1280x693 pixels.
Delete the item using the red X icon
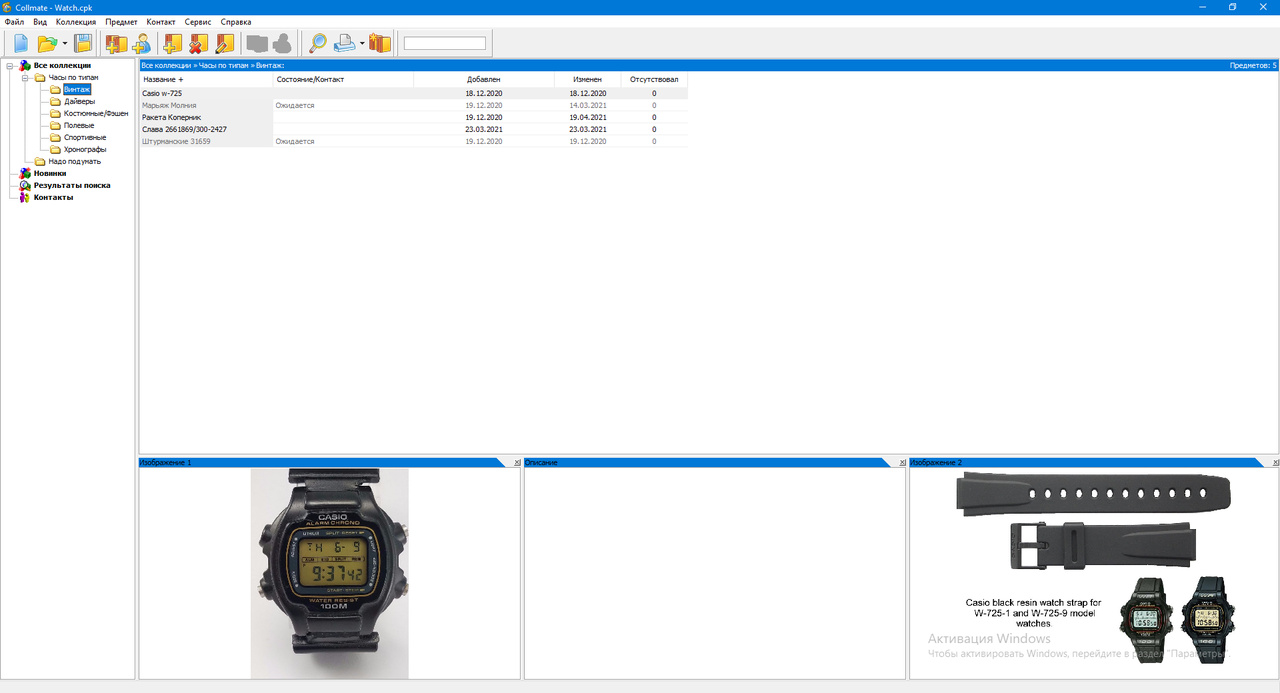pos(199,43)
